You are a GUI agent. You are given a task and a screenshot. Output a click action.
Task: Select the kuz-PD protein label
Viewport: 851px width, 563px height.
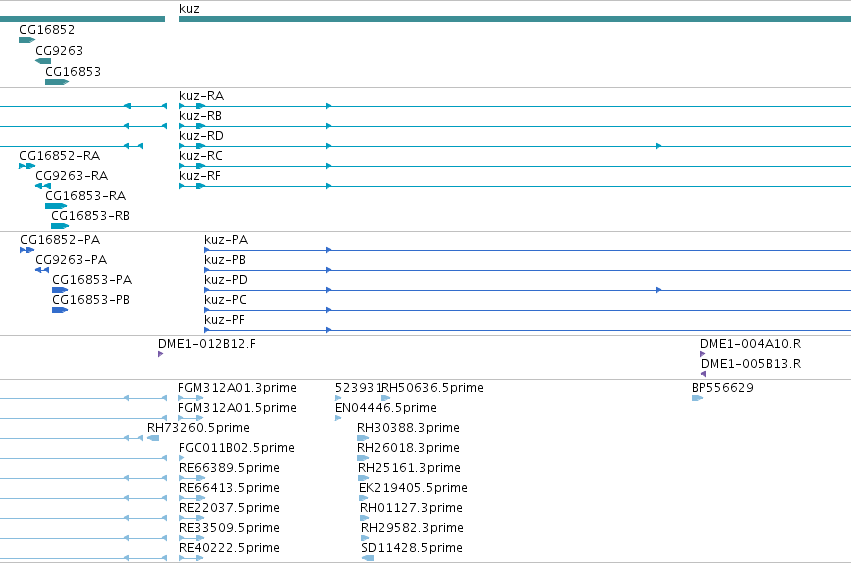[226, 280]
